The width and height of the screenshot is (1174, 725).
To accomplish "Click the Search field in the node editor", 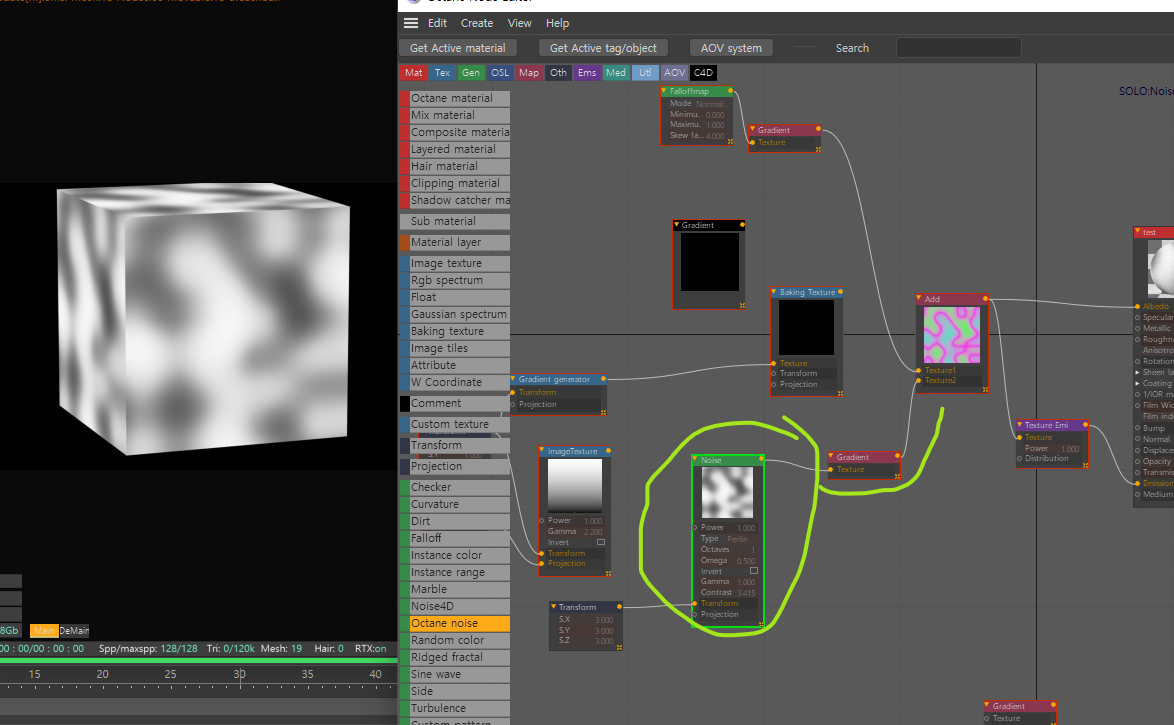I will [x=958, y=48].
